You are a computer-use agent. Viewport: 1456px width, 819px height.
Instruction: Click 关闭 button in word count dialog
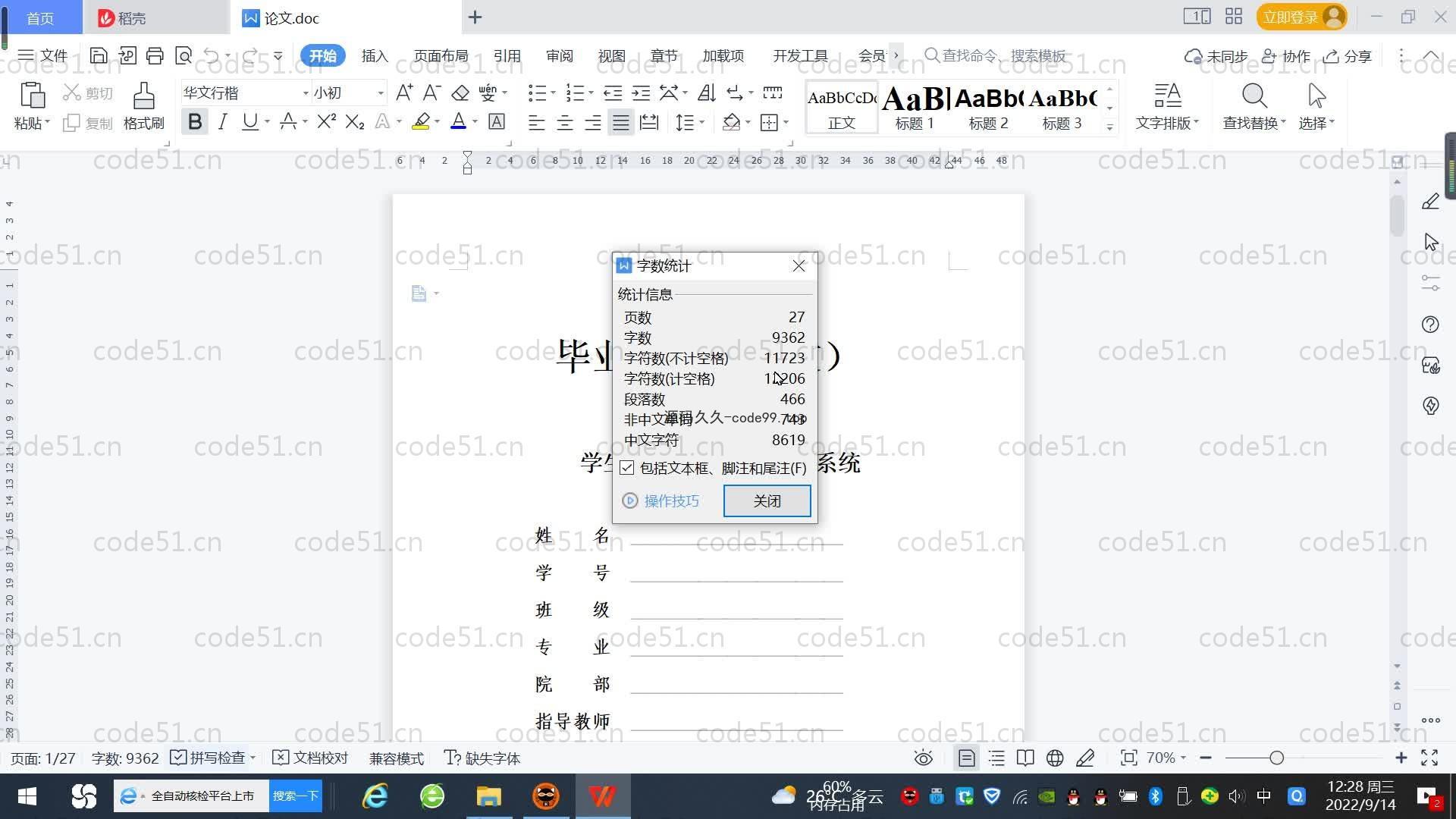click(x=767, y=500)
